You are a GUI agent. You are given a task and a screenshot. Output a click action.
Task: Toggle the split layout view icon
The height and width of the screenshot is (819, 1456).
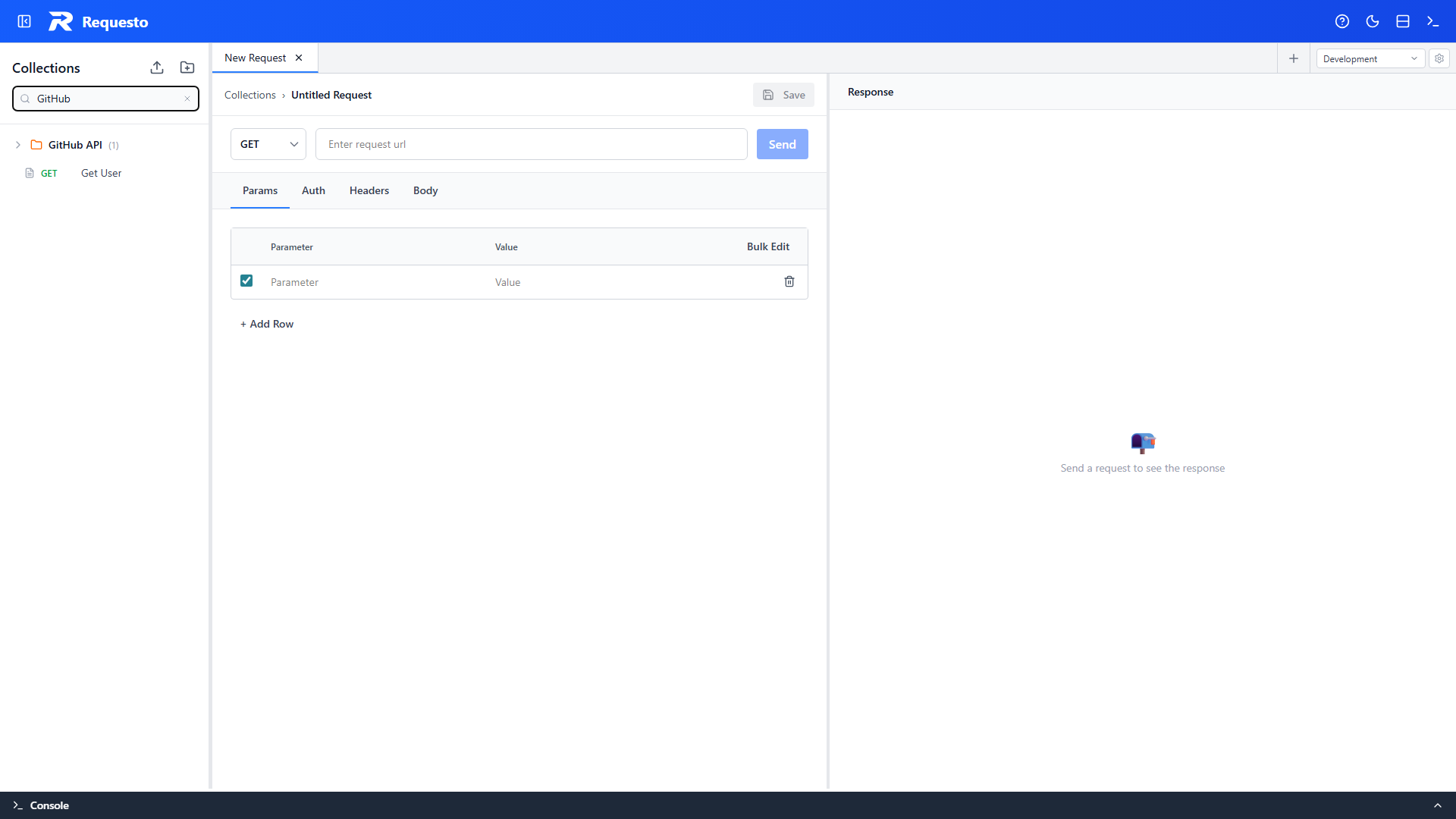coord(1402,21)
